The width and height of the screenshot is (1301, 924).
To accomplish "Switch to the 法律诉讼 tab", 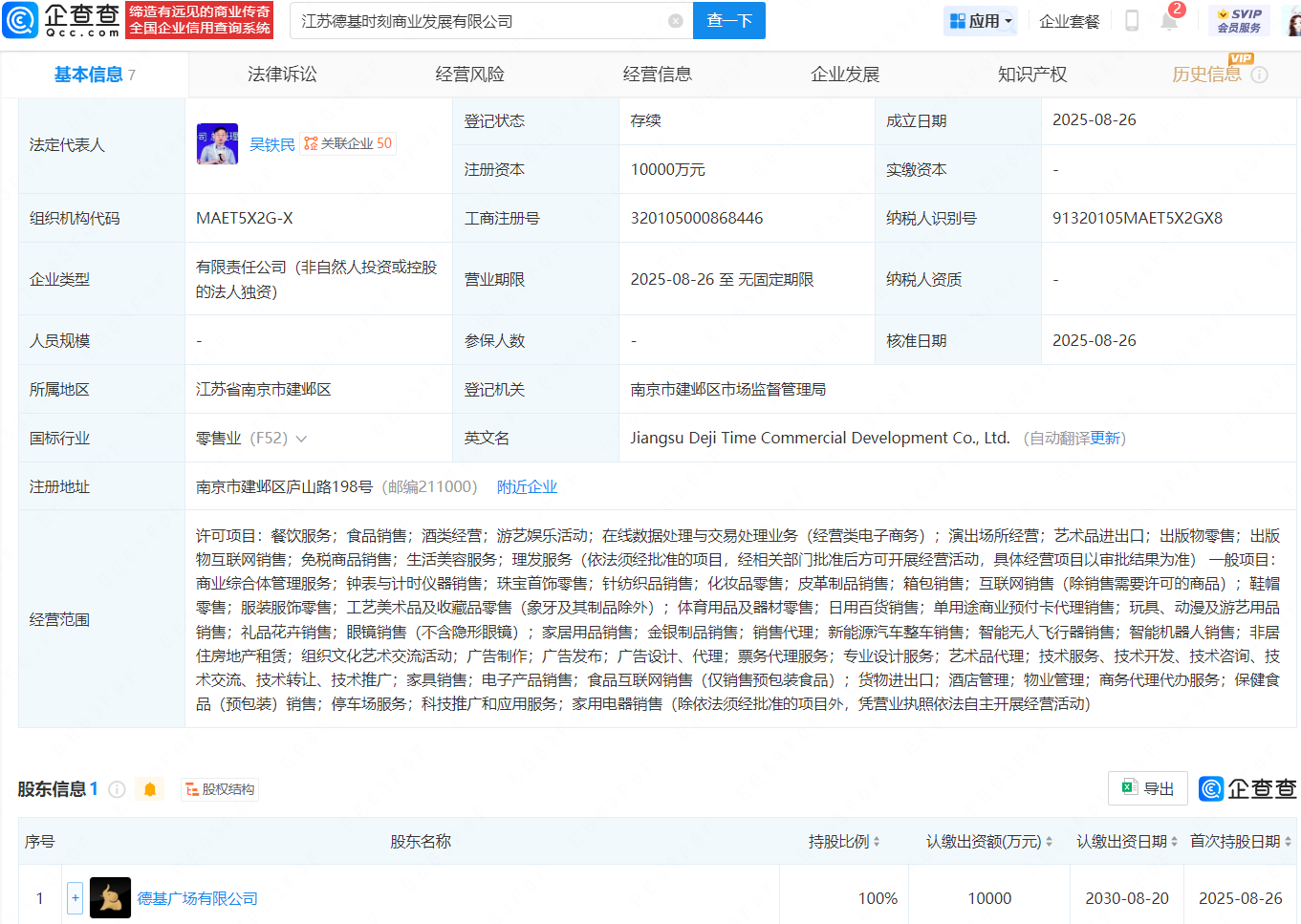I will [x=282, y=75].
